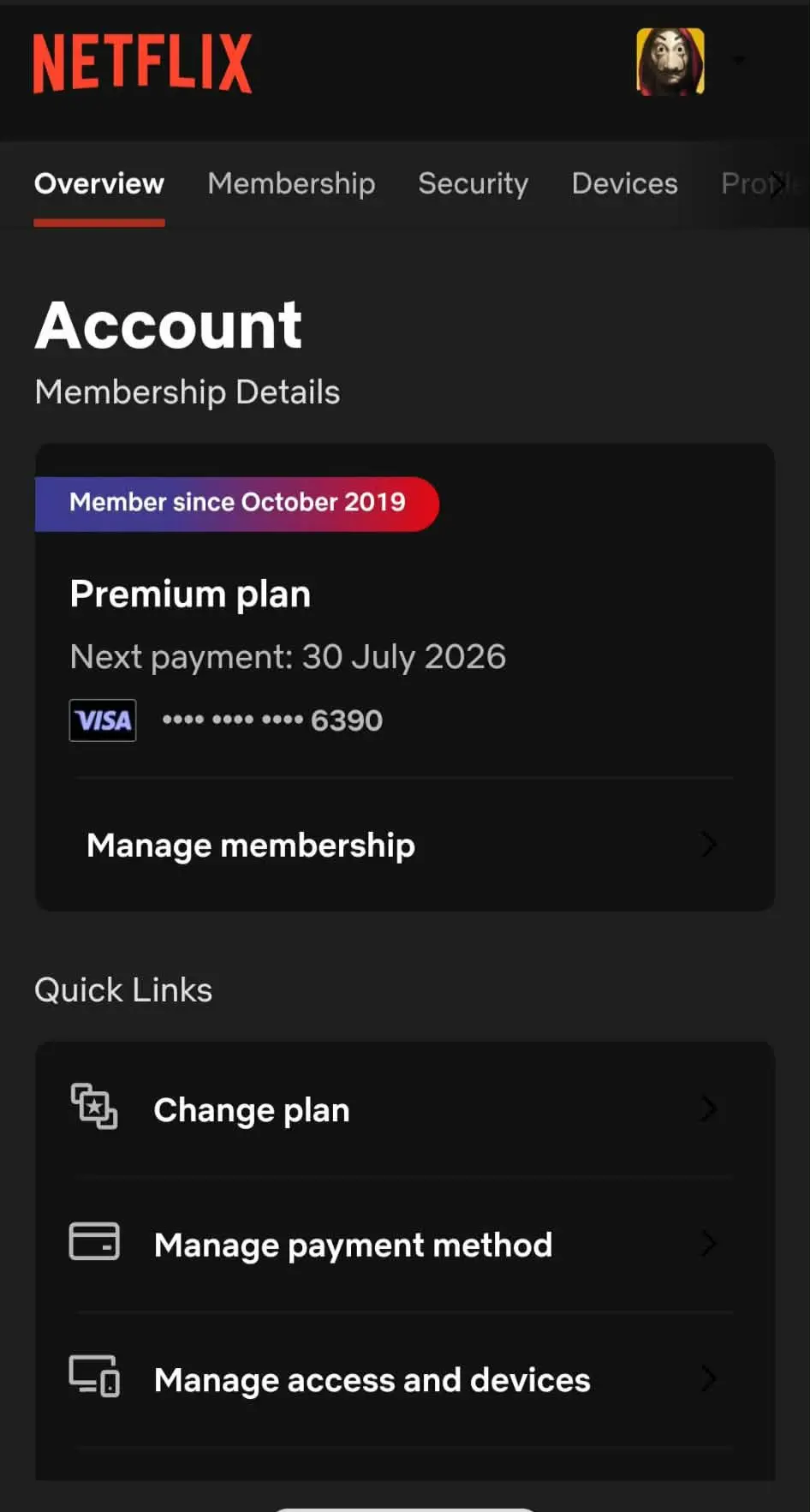Click the devices icon
Viewport: 810px width, 1512px height.
point(94,1377)
